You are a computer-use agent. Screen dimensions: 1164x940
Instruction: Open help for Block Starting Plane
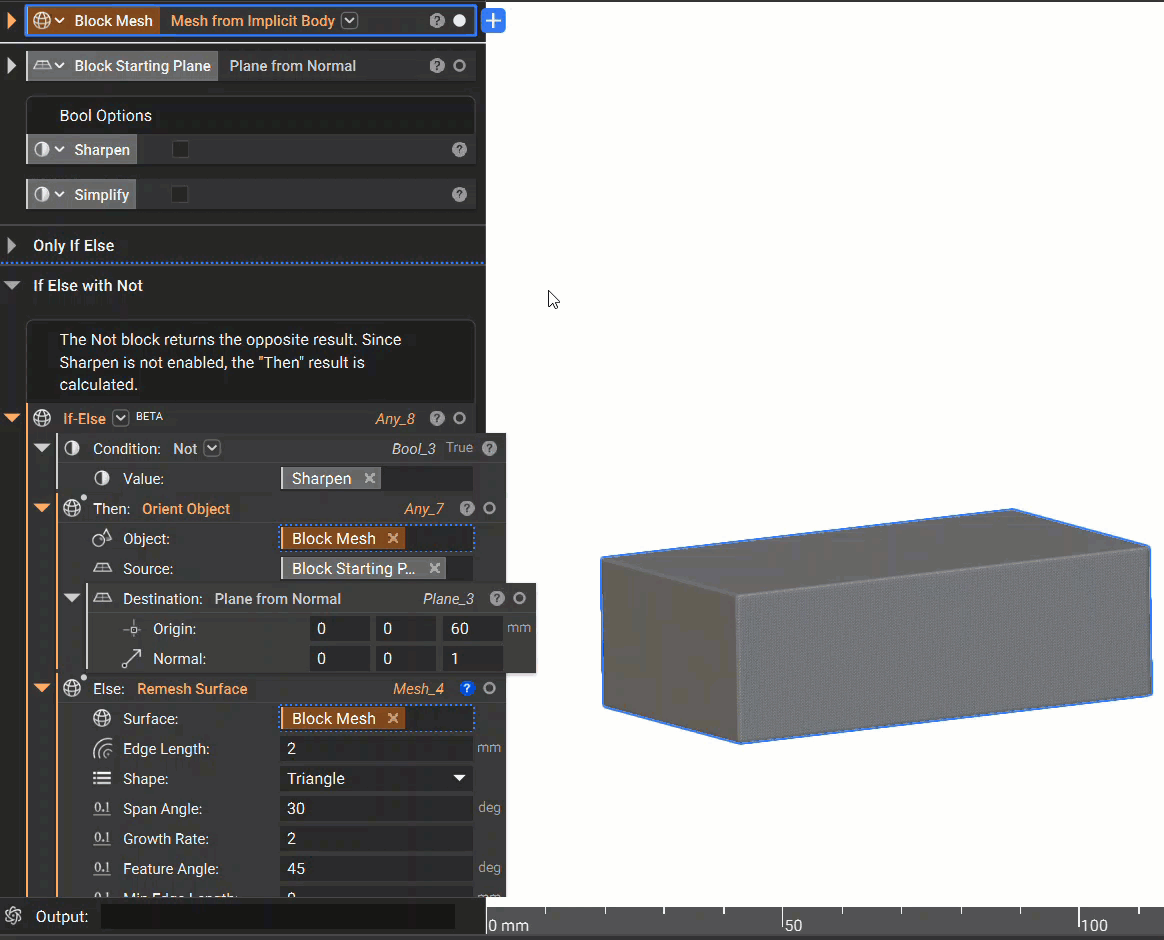tap(437, 65)
